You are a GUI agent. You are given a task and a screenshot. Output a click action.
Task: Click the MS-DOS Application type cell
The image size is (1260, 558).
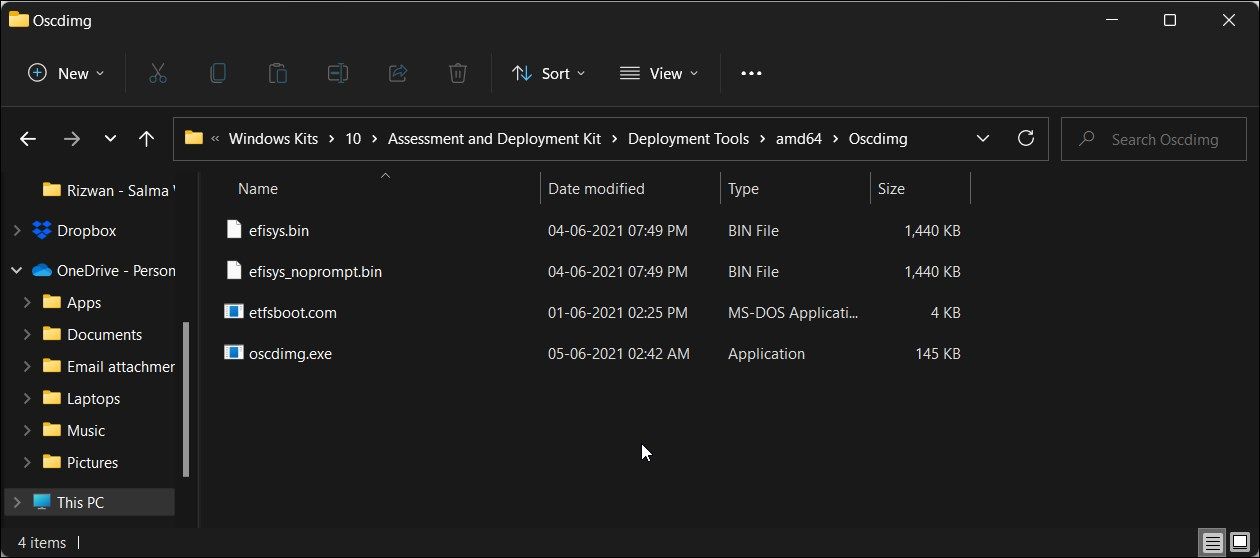[793, 312]
